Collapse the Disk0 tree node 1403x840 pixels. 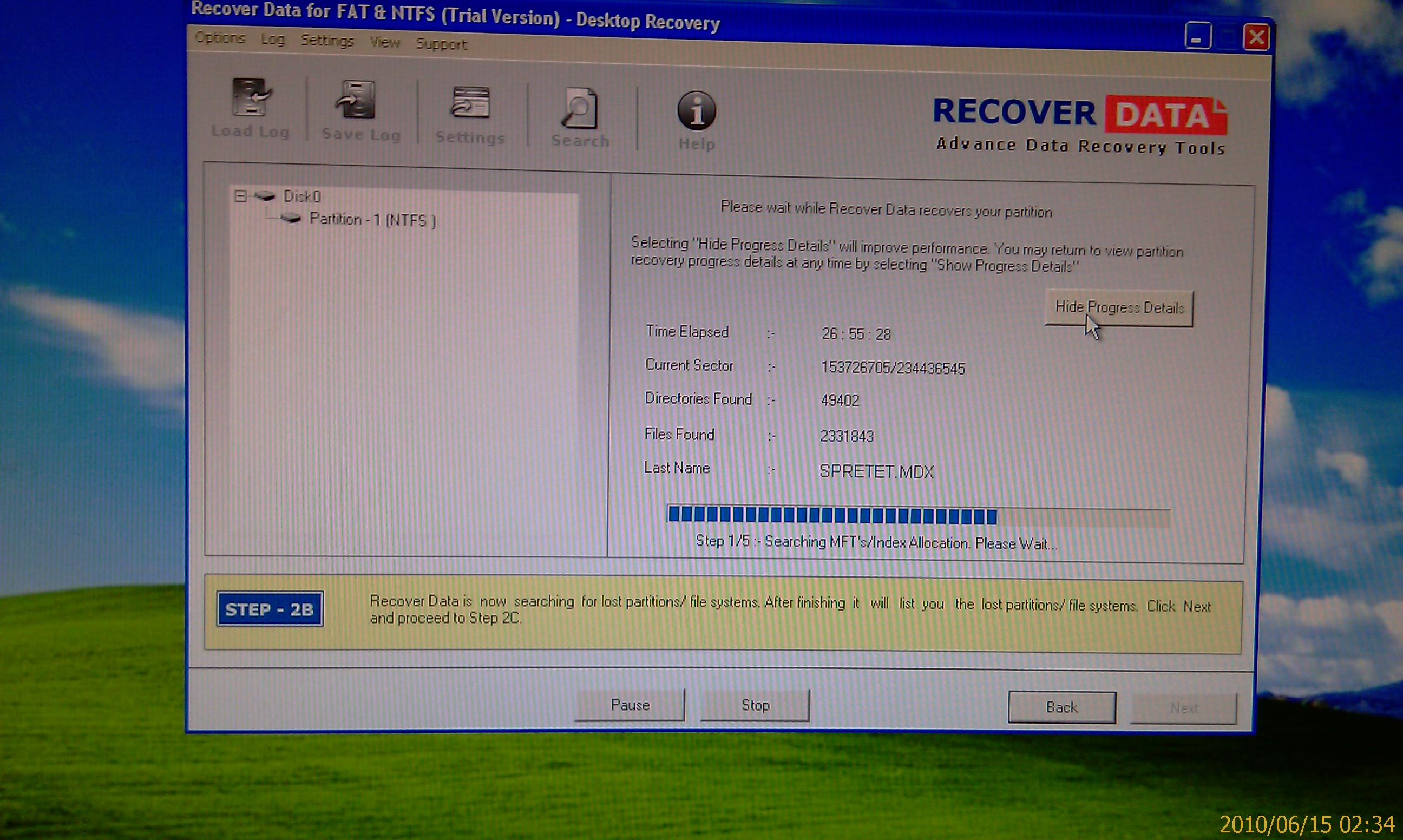tap(240, 196)
